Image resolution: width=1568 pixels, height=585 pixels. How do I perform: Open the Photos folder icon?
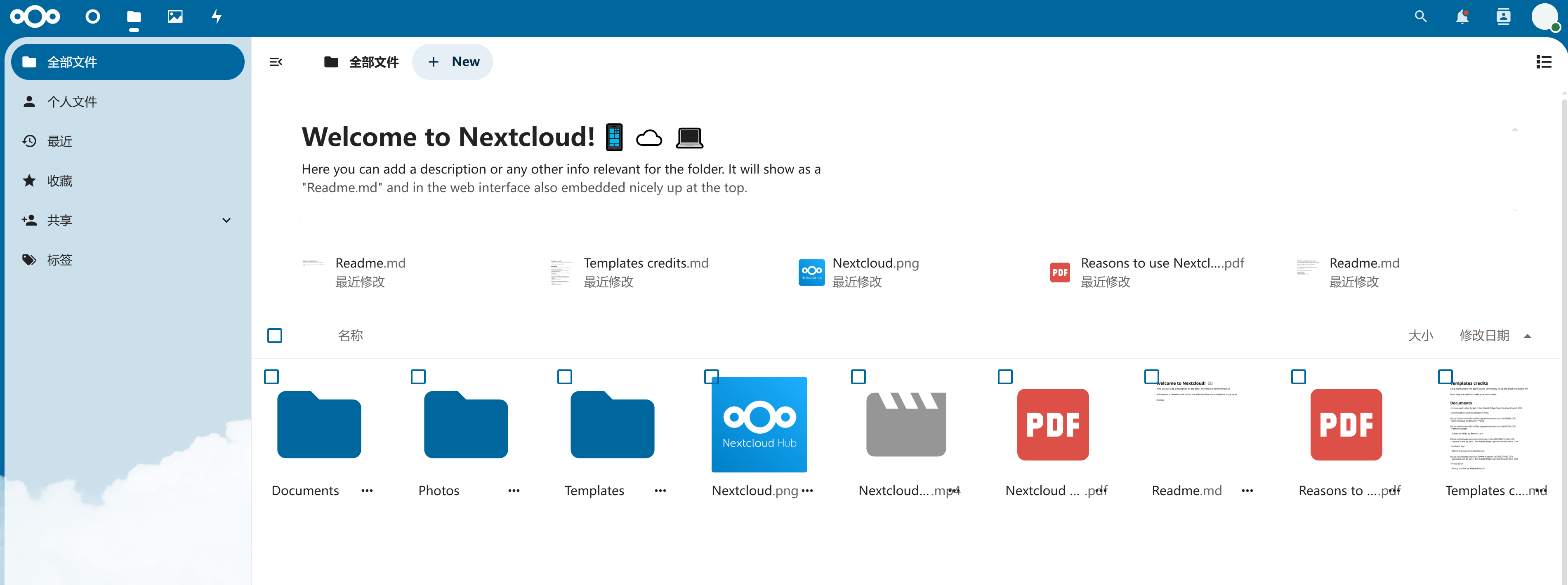coord(466,425)
